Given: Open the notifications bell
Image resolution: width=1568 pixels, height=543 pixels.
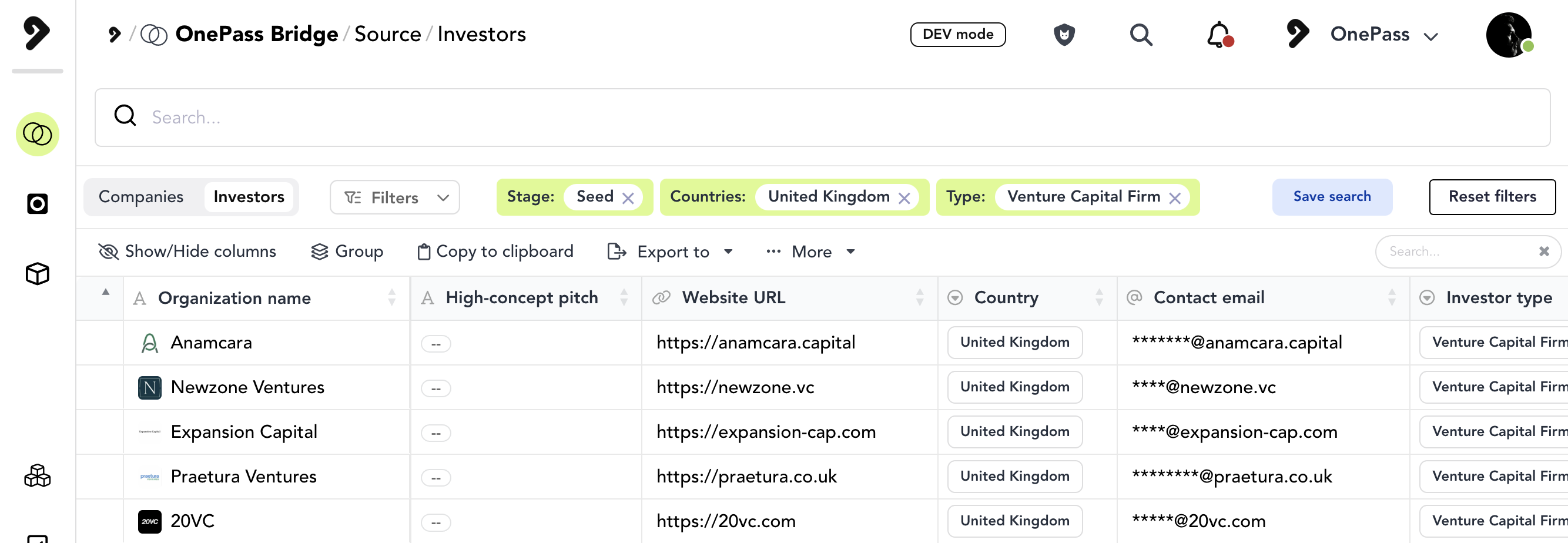Looking at the screenshot, I should pyautogui.click(x=1219, y=35).
